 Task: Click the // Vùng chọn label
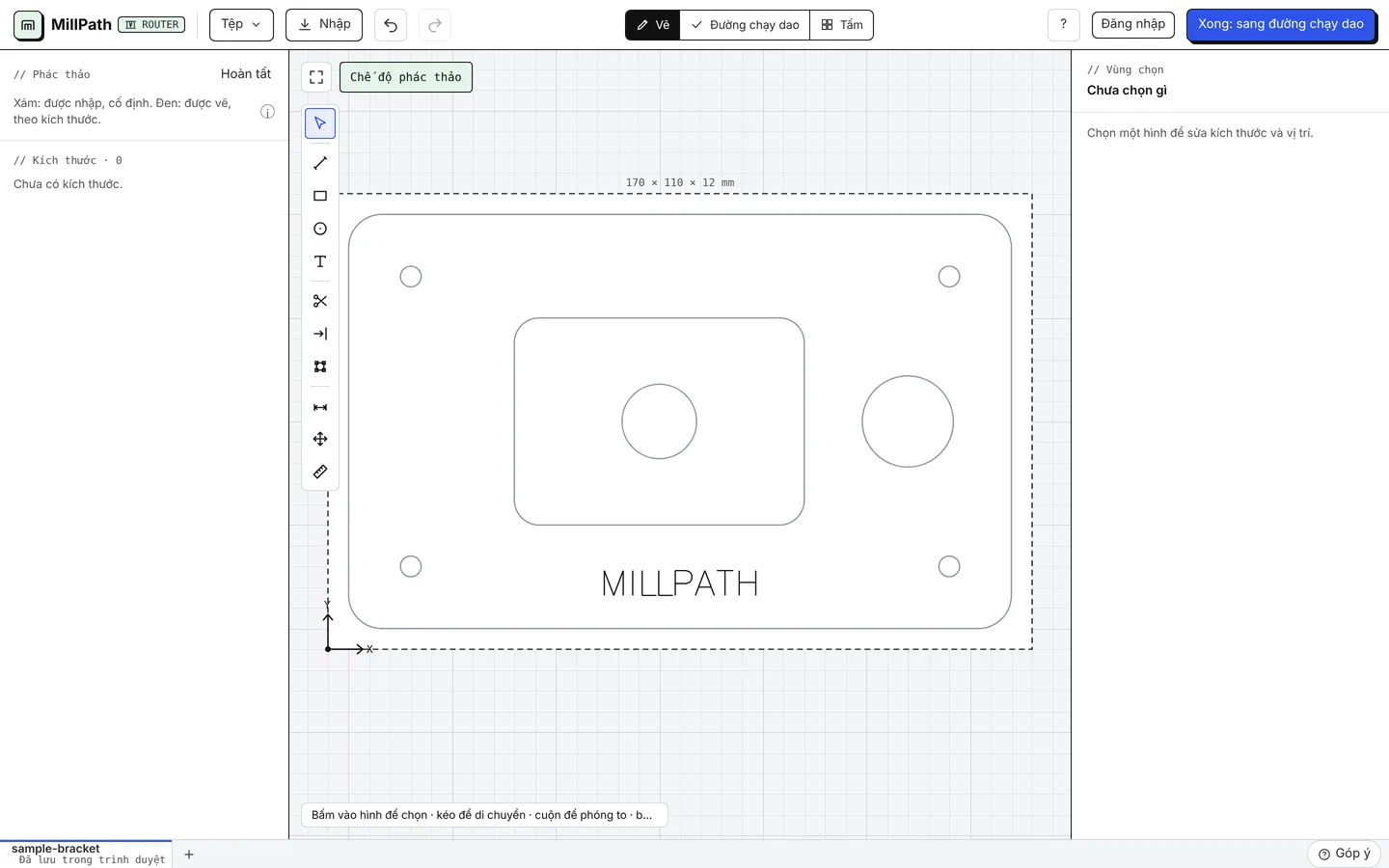[x=1126, y=69]
